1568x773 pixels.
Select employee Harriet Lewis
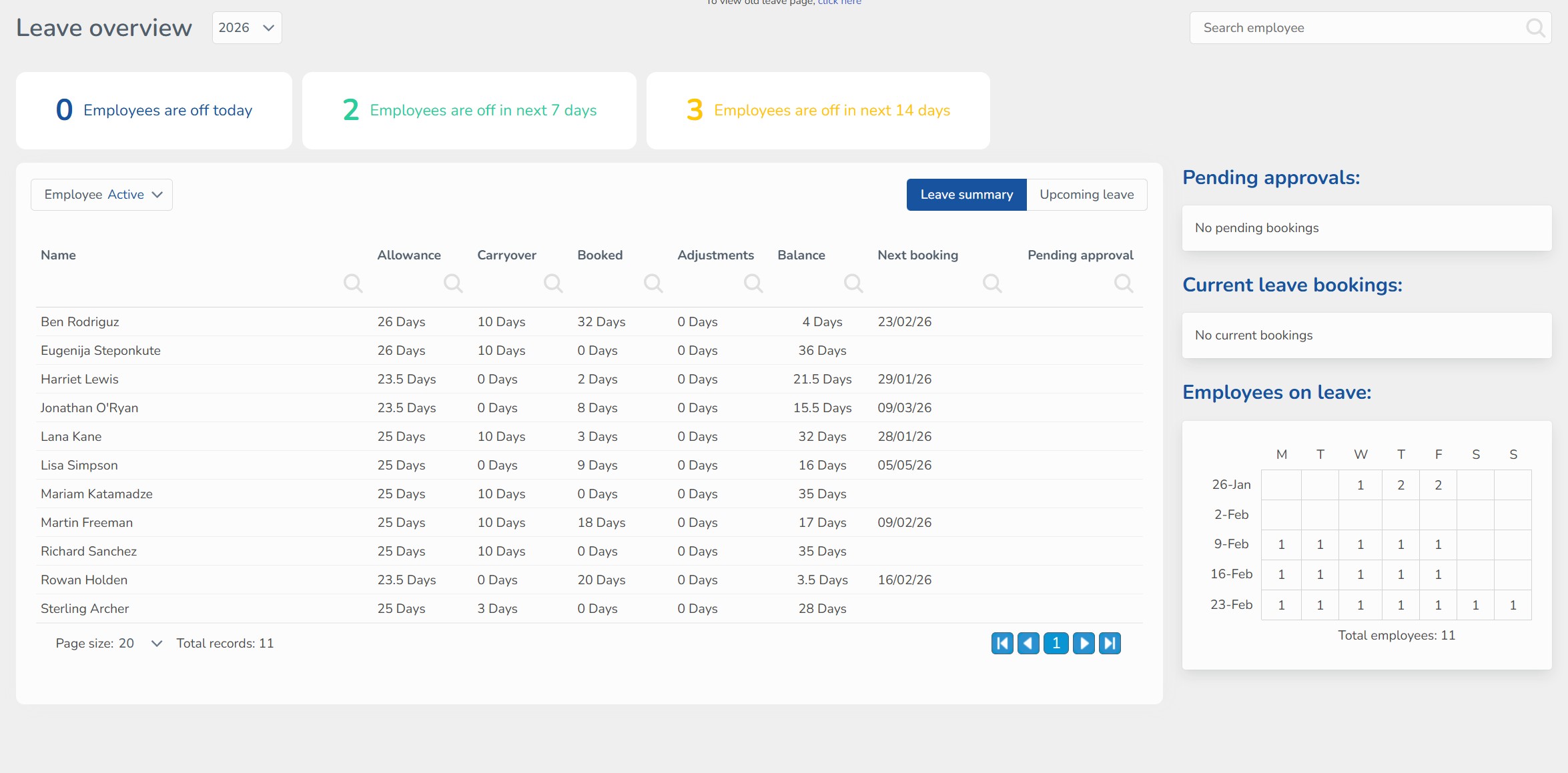click(79, 379)
